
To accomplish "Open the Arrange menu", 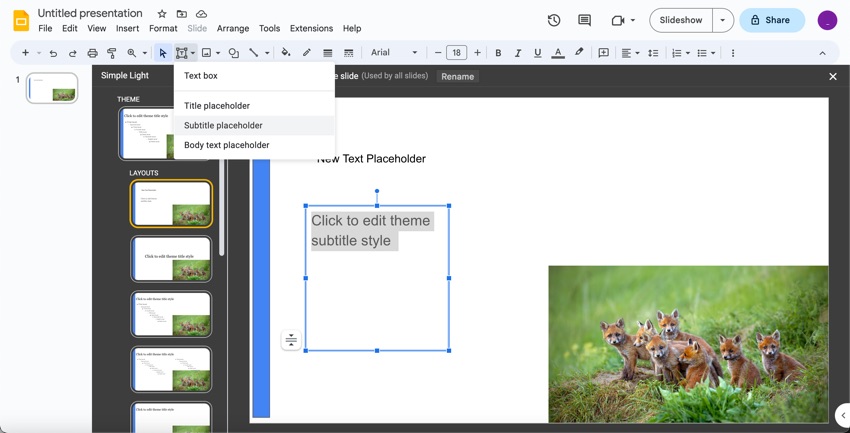I will click(x=233, y=28).
